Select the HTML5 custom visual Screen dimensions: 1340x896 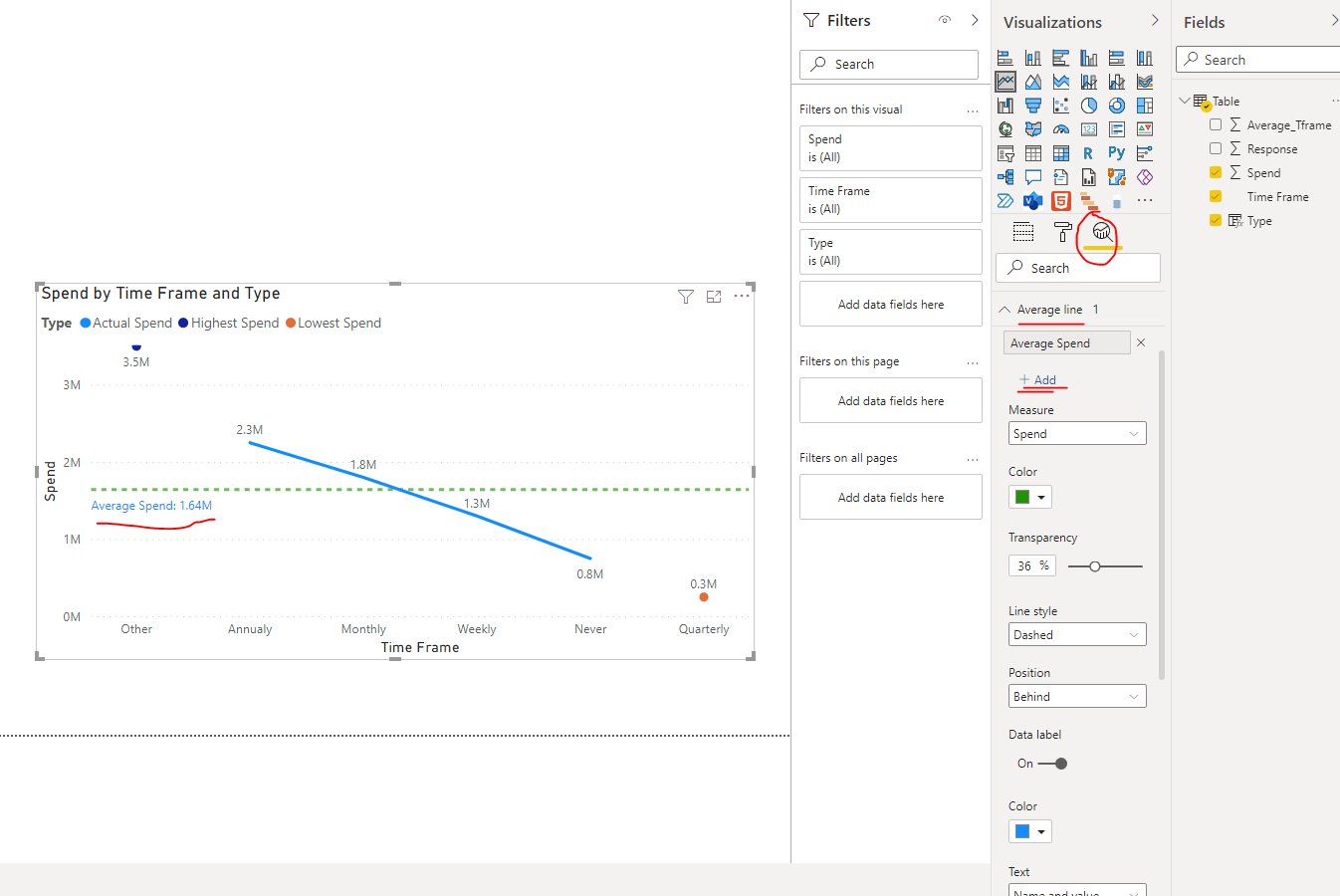[x=1061, y=201]
